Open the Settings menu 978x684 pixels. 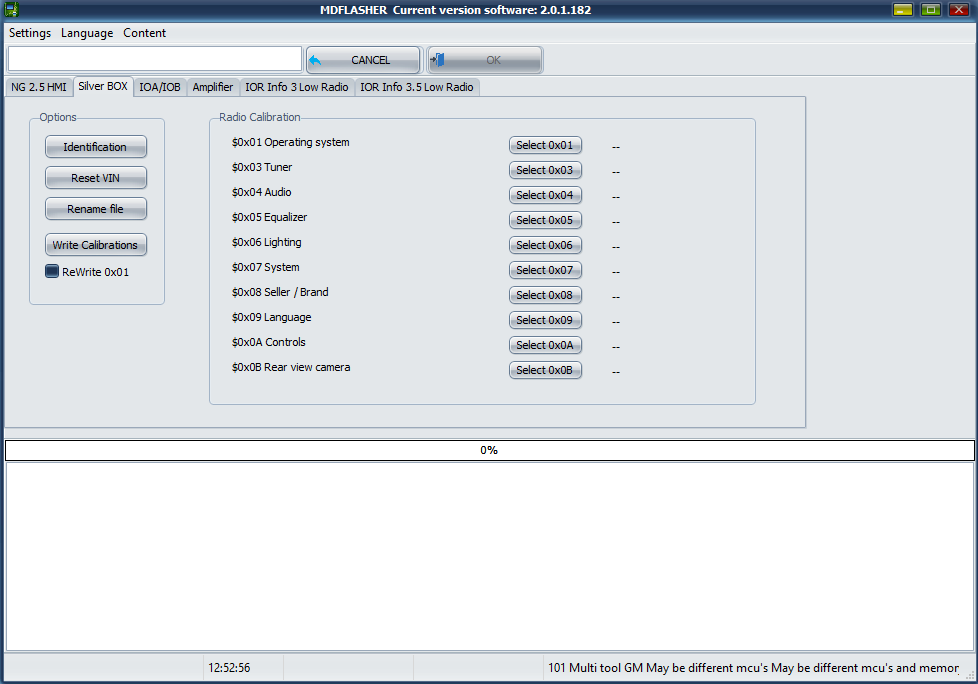[30, 33]
